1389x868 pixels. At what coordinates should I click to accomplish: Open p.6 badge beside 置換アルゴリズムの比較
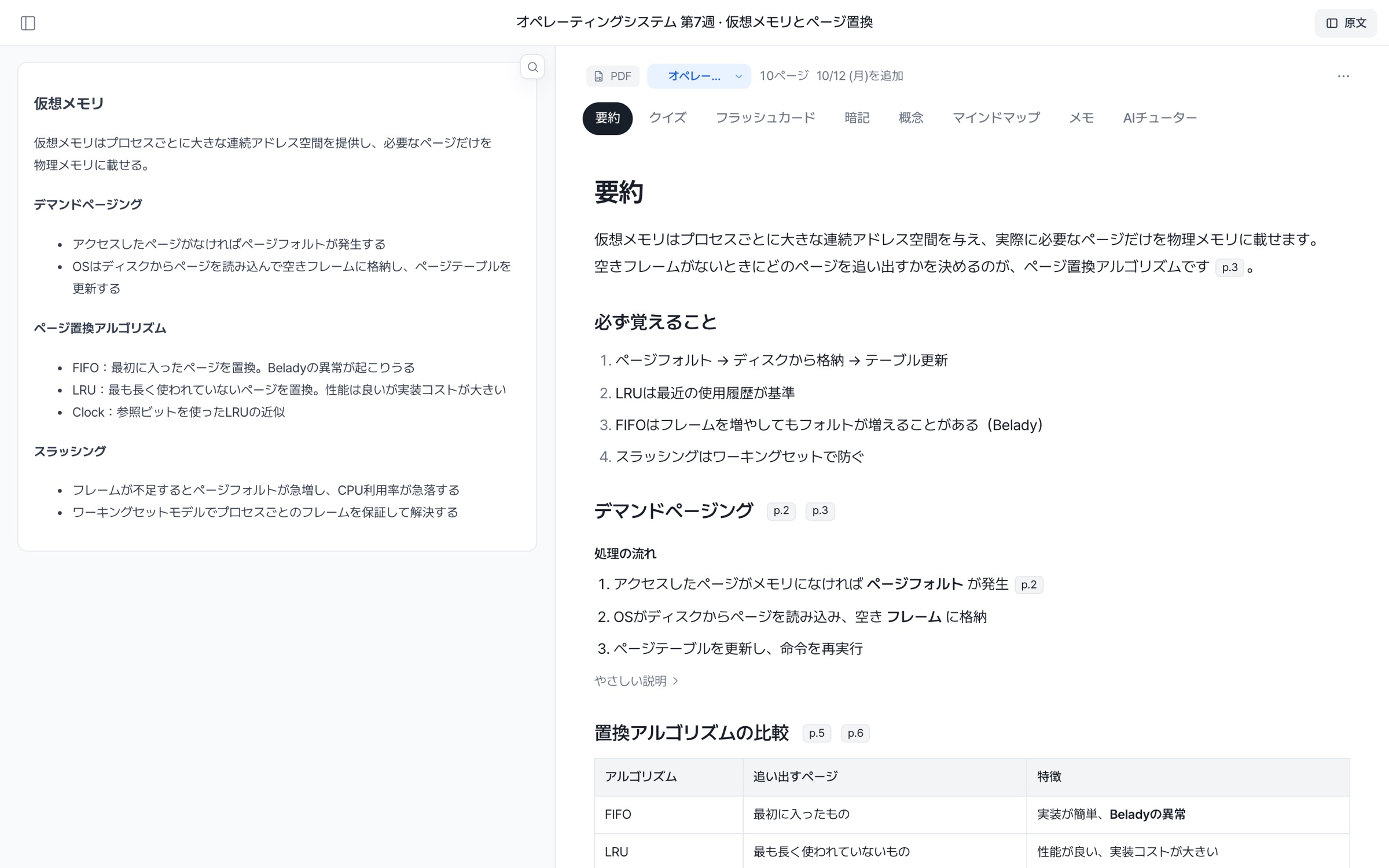point(855,733)
